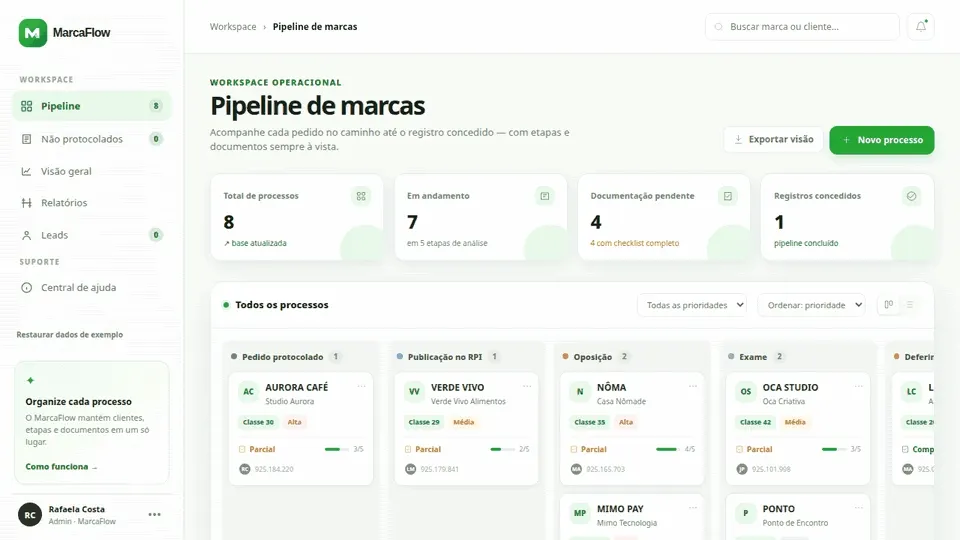Click the Pipeline de marcas breadcrumb
This screenshot has width=960, height=540.
[x=315, y=27]
